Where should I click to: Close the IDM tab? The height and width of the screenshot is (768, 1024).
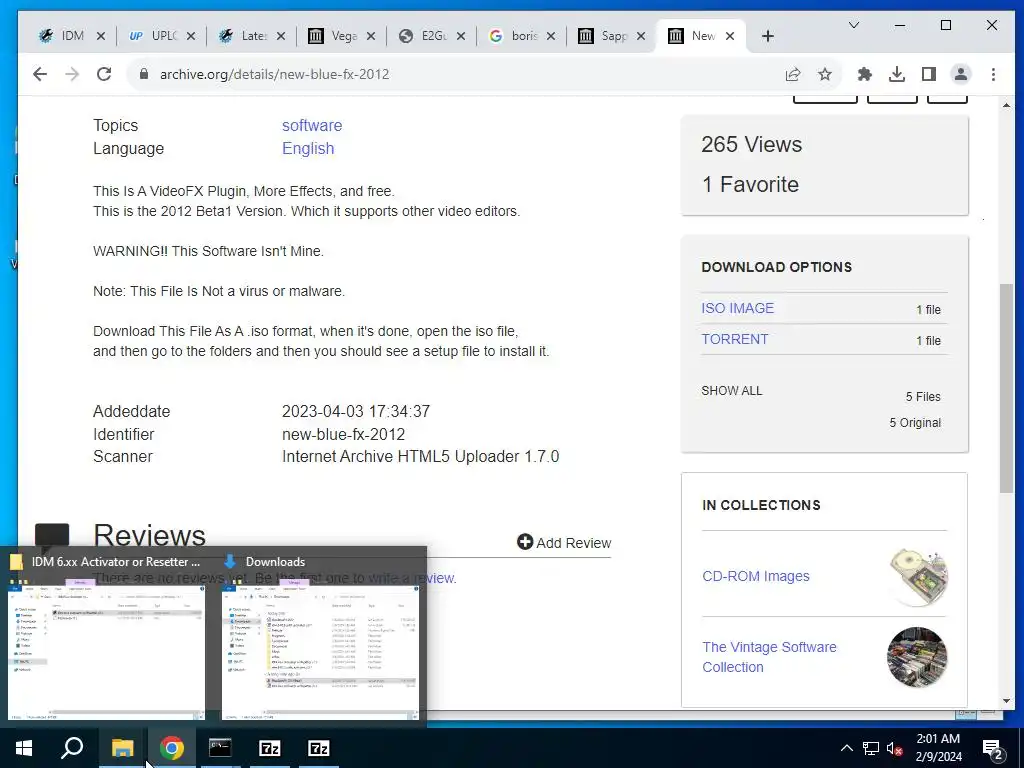tap(101, 36)
